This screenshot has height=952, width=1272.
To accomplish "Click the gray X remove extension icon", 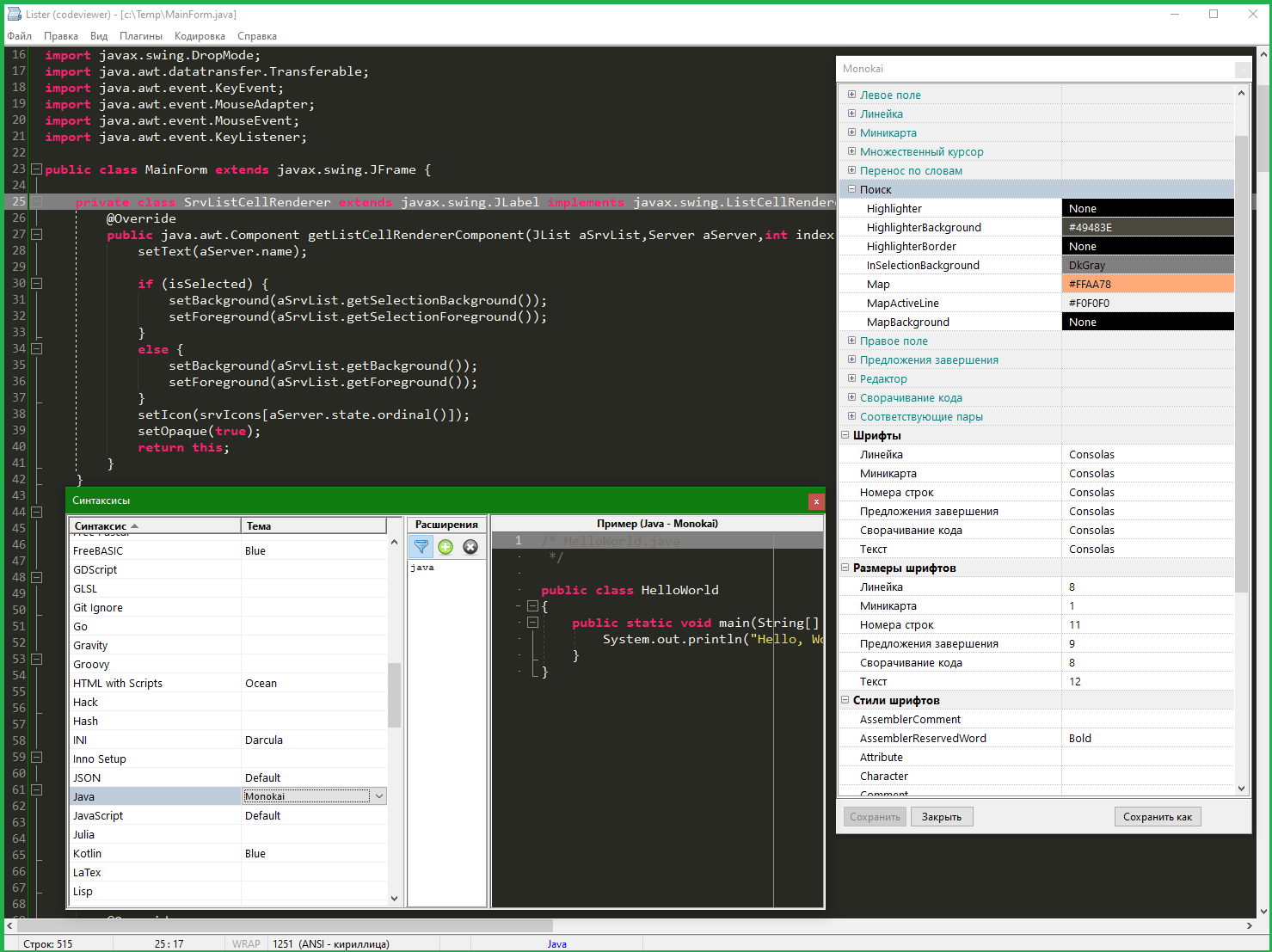I will pyautogui.click(x=470, y=547).
